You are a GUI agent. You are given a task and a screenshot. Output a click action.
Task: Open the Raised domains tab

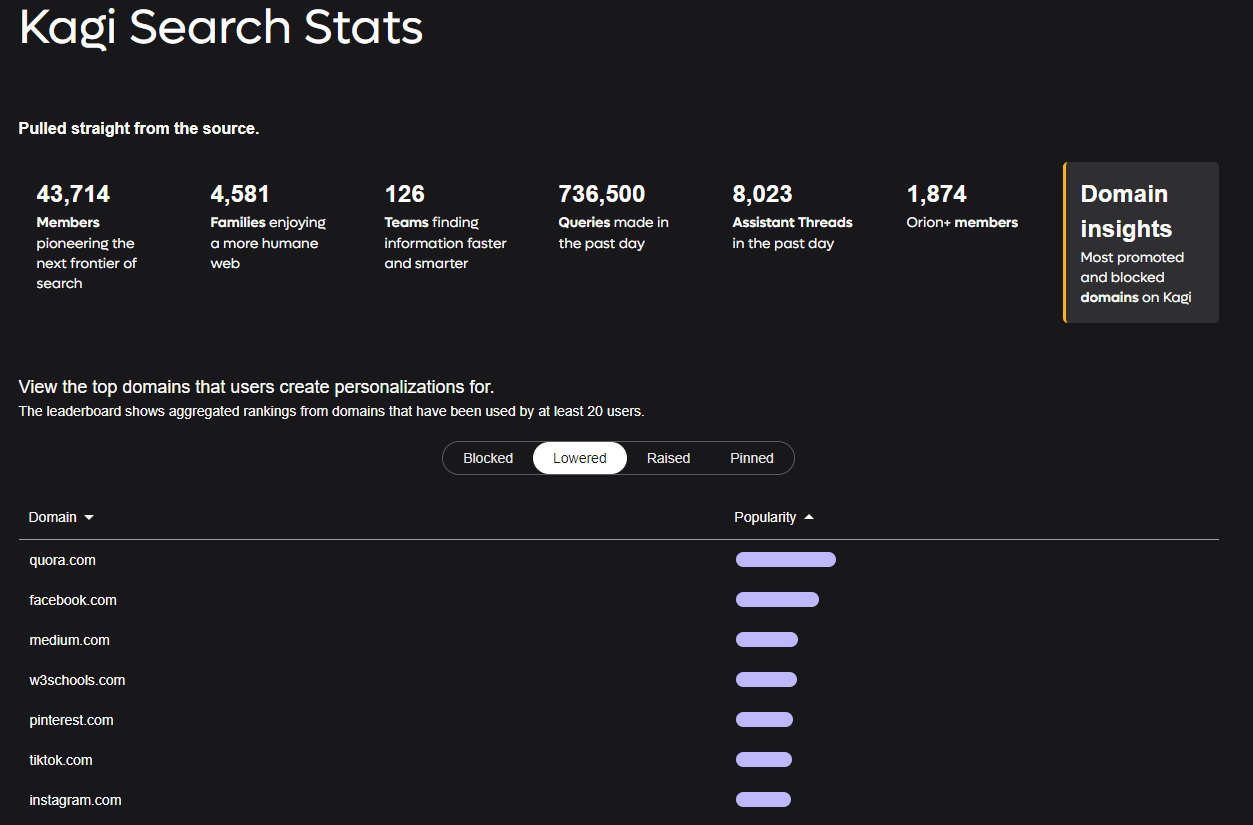668,458
